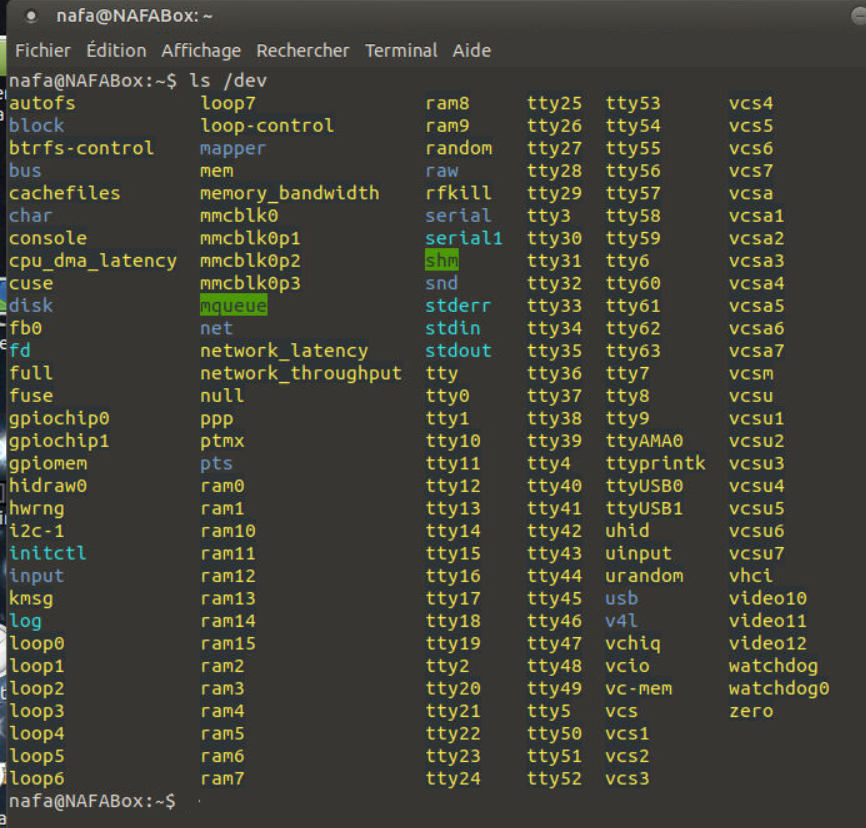Click the 'null' entry
The height and width of the screenshot is (828, 866).
(222, 396)
